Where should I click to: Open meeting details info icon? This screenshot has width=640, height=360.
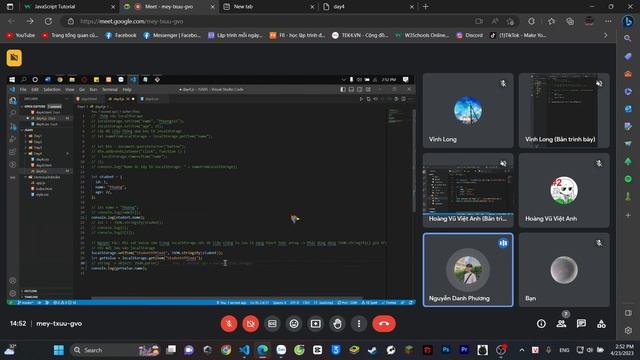pos(541,324)
